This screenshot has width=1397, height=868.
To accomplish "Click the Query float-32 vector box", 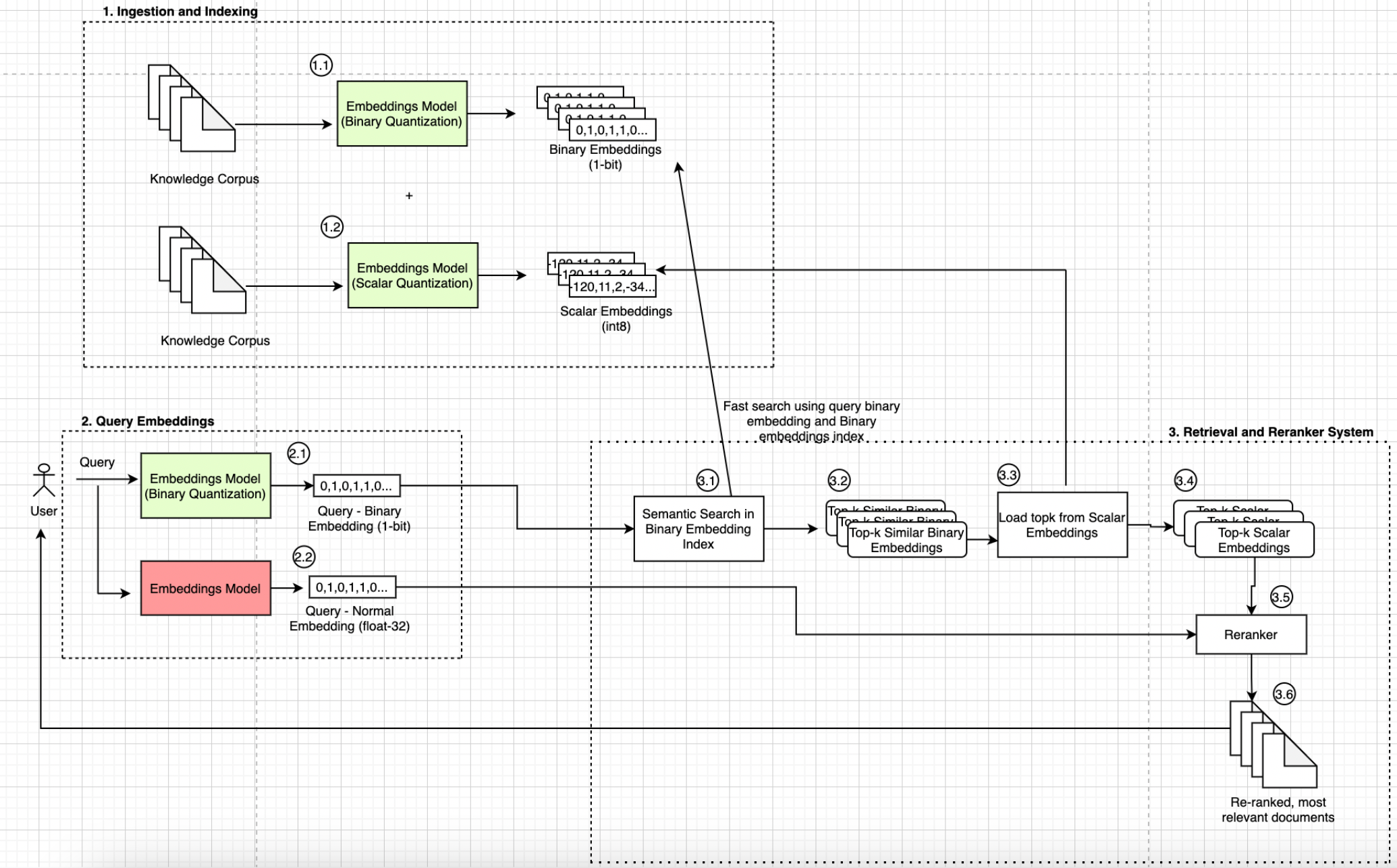I will point(352,587).
